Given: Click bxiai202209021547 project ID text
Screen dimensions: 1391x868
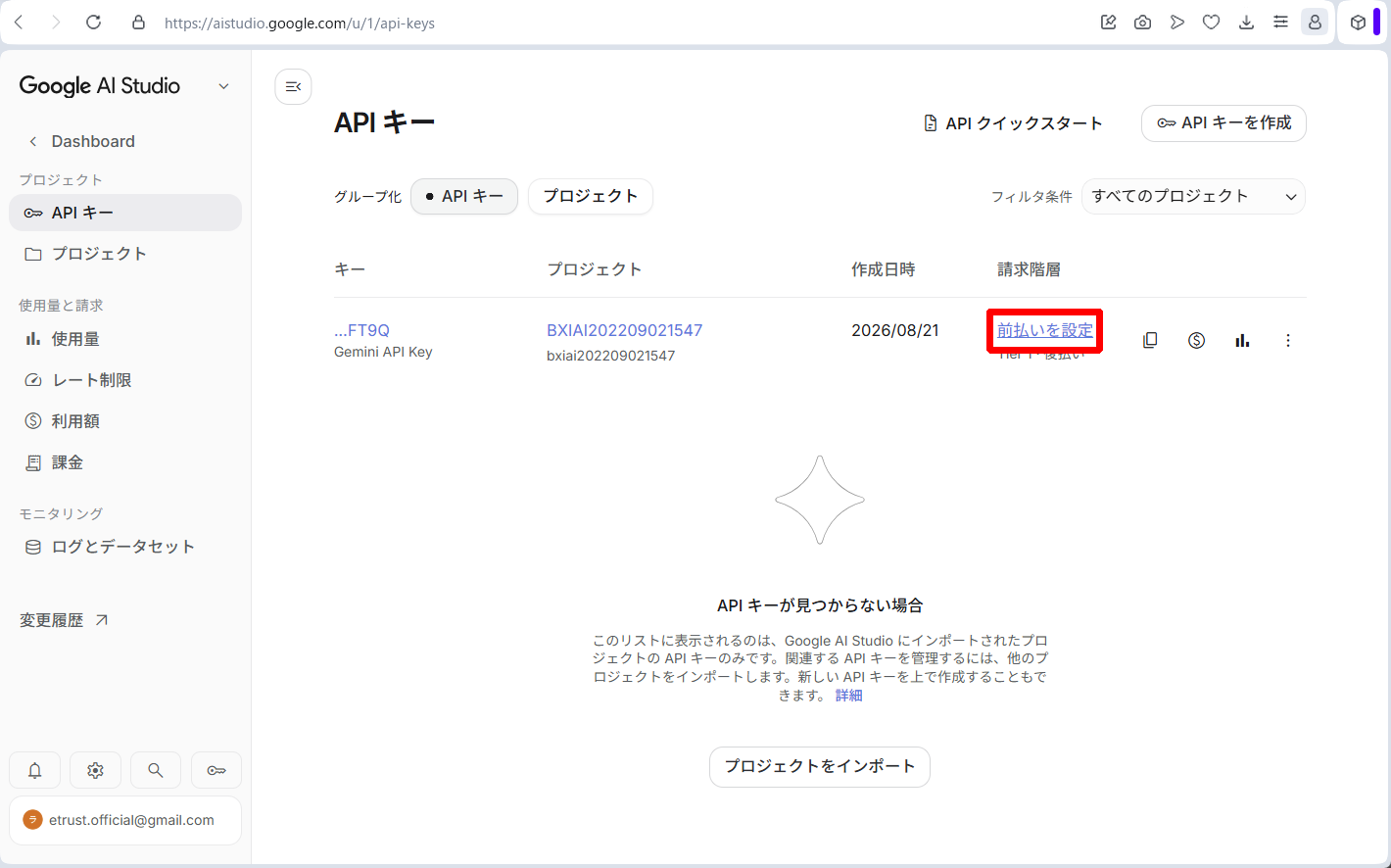Looking at the screenshot, I should coord(610,356).
